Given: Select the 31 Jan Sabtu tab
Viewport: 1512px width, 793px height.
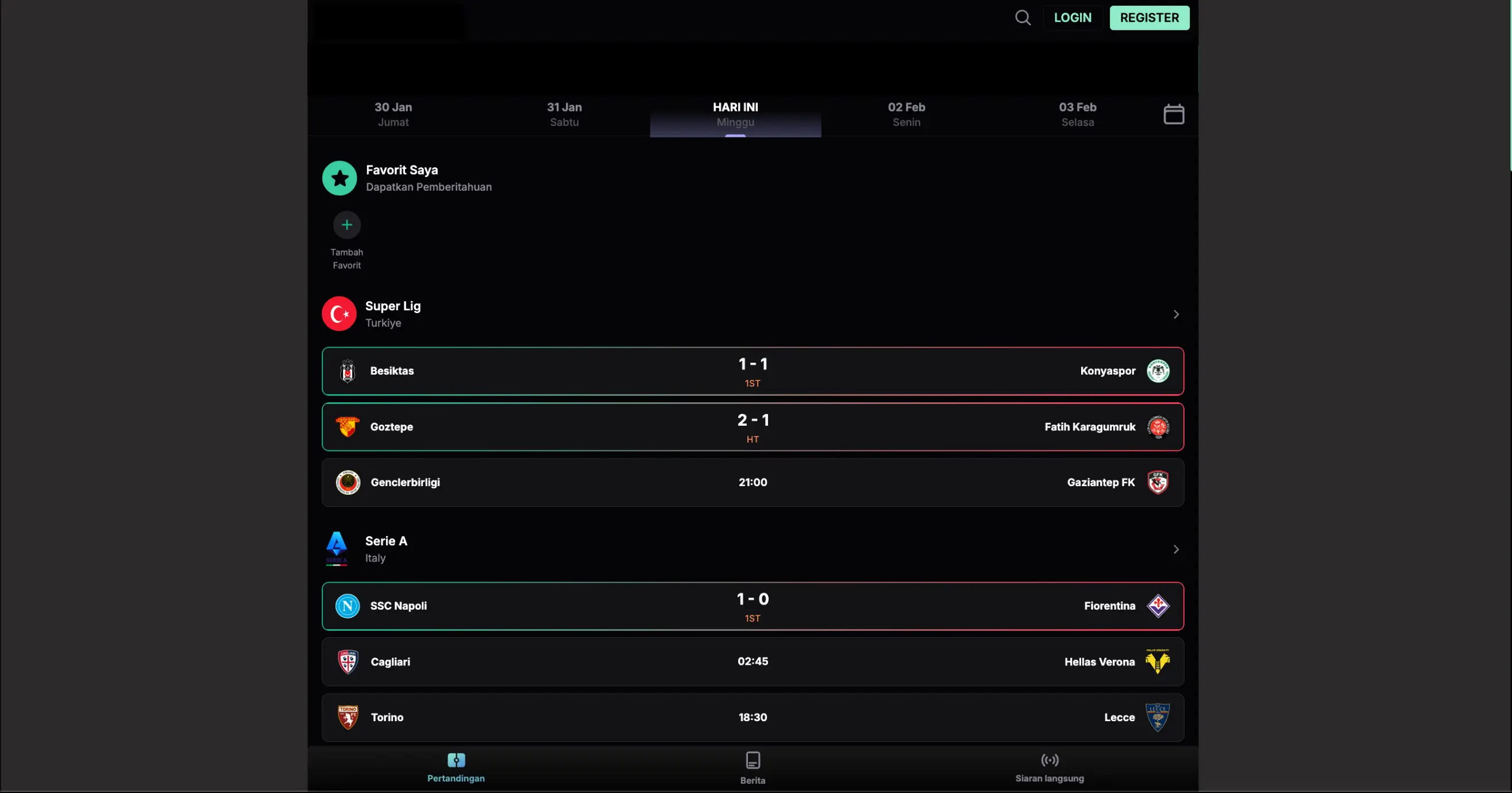Looking at the screenshot, I should coord(564,114).
